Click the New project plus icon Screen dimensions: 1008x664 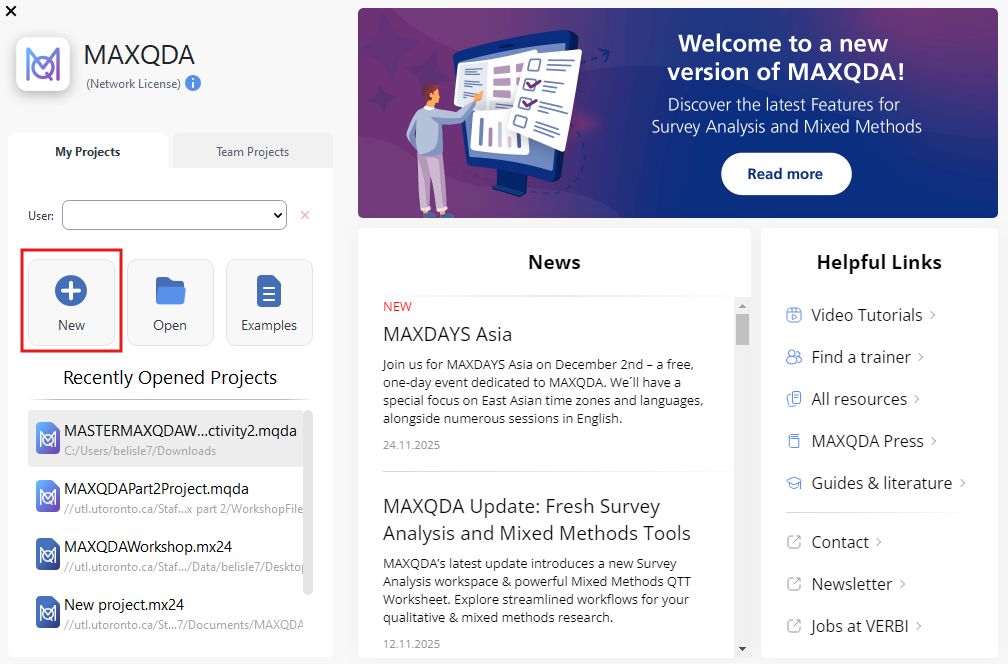click(x=71, y=291)
